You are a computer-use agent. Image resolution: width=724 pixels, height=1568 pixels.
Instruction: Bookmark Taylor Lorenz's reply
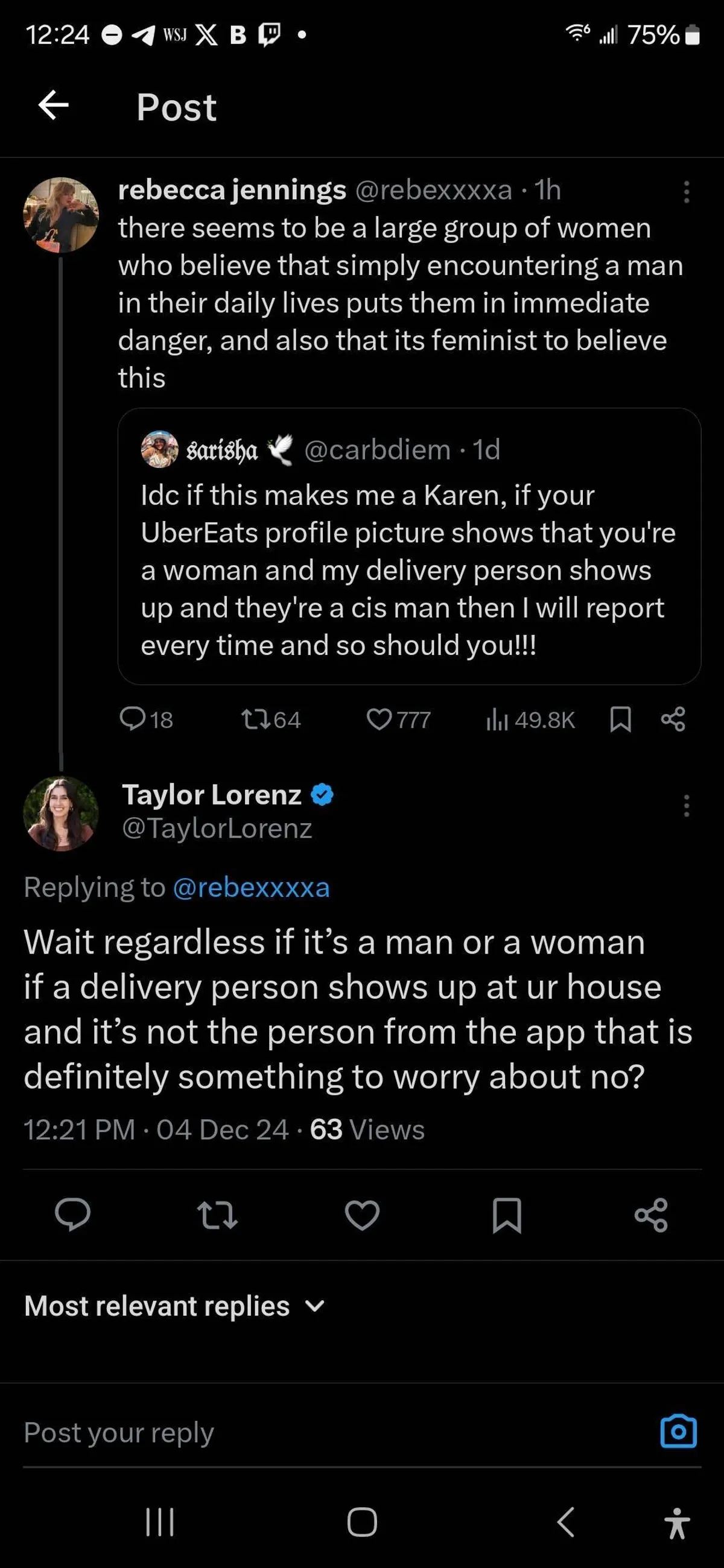coord(507,1215)
